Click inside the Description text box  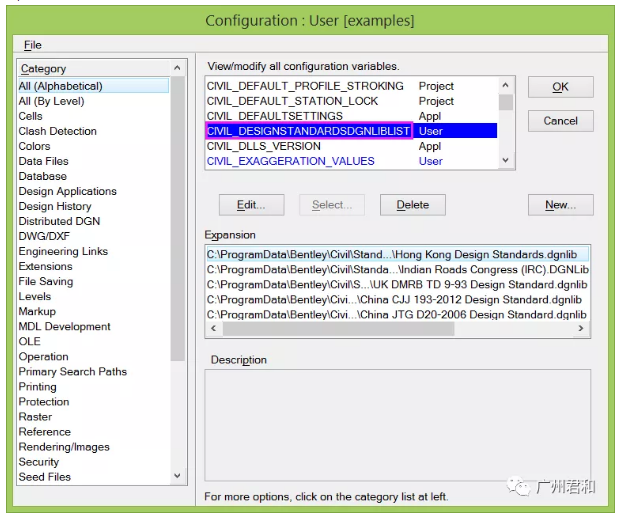point(397,426)
